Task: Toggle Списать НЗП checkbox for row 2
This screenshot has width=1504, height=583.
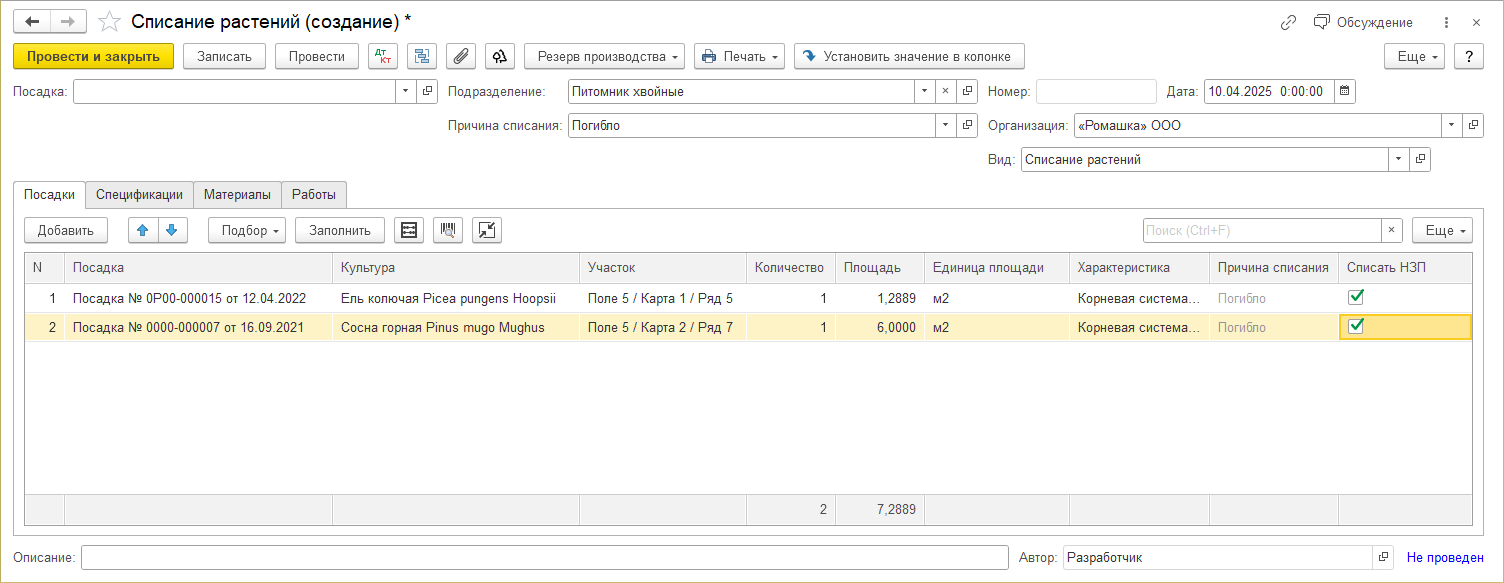Action: point(1356,326)
